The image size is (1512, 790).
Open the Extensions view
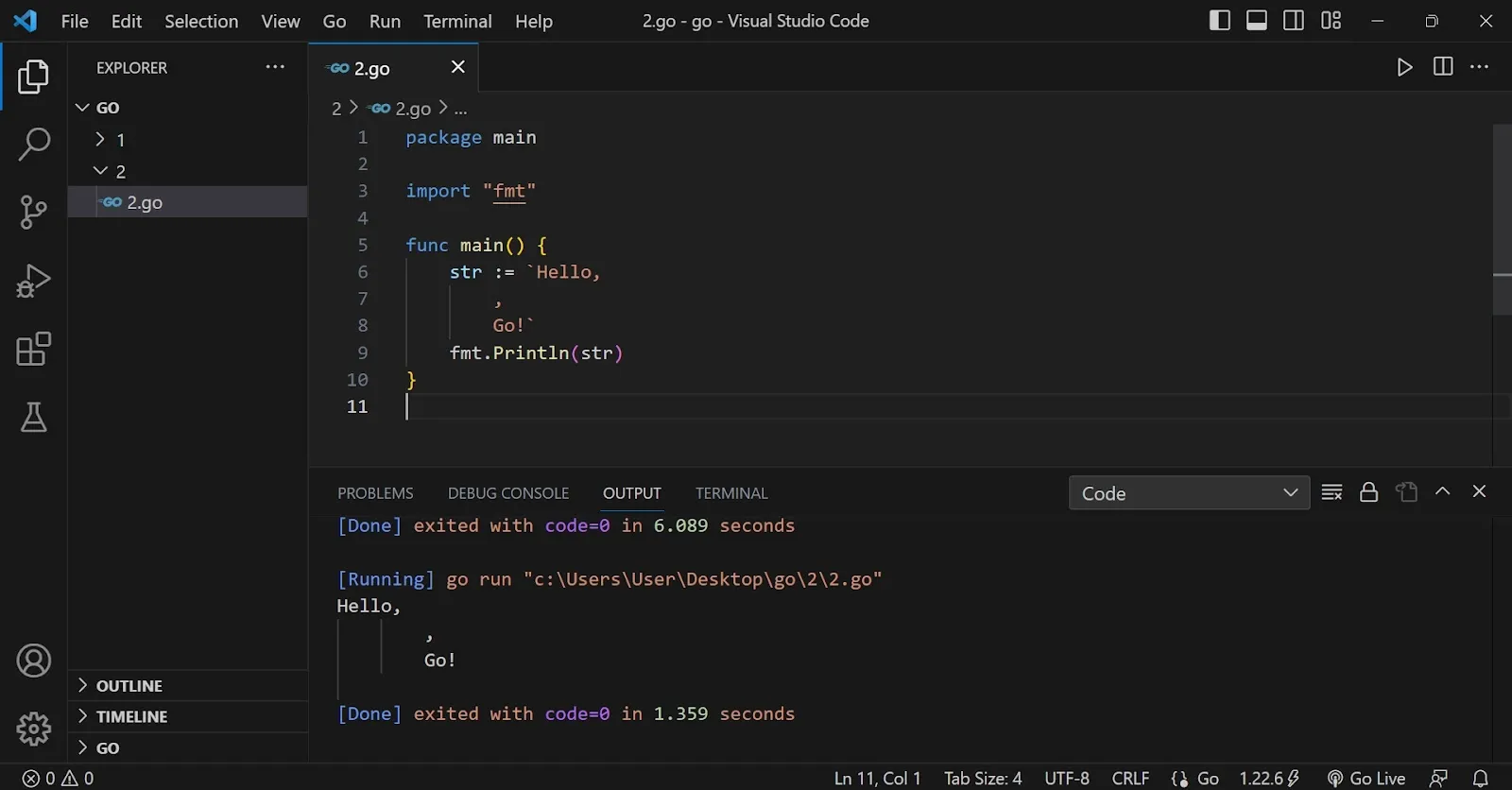click(33, 349)
